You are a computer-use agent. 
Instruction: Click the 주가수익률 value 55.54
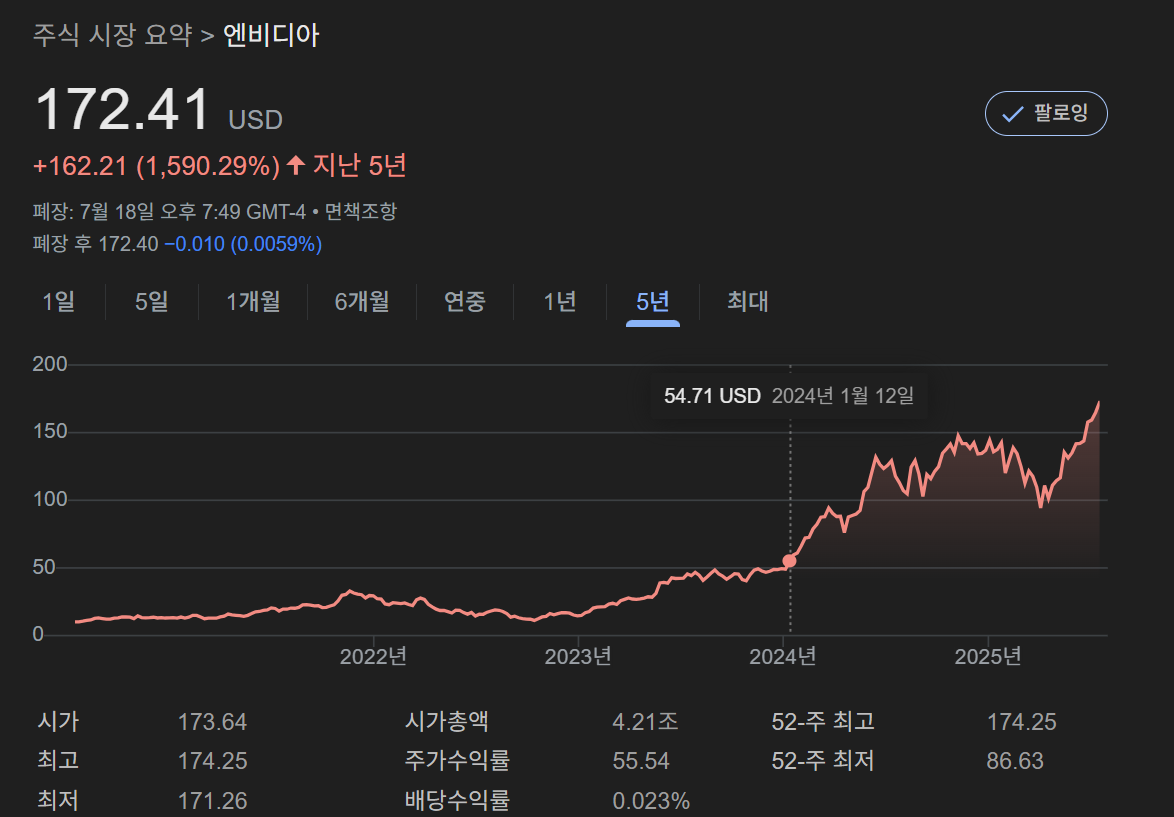[x=641, y=761]
